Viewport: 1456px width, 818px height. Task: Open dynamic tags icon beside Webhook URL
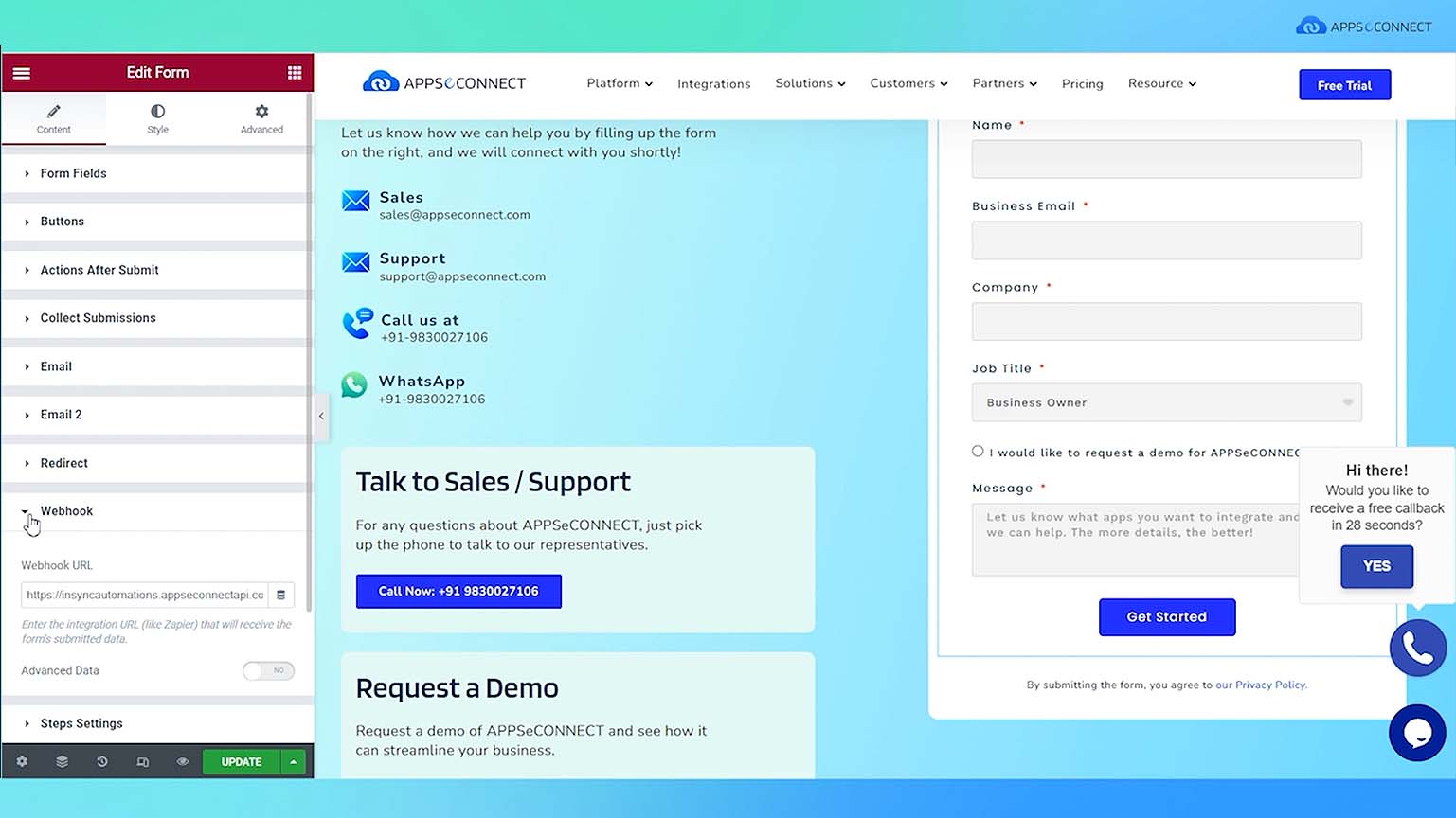[x=280, y=595]
